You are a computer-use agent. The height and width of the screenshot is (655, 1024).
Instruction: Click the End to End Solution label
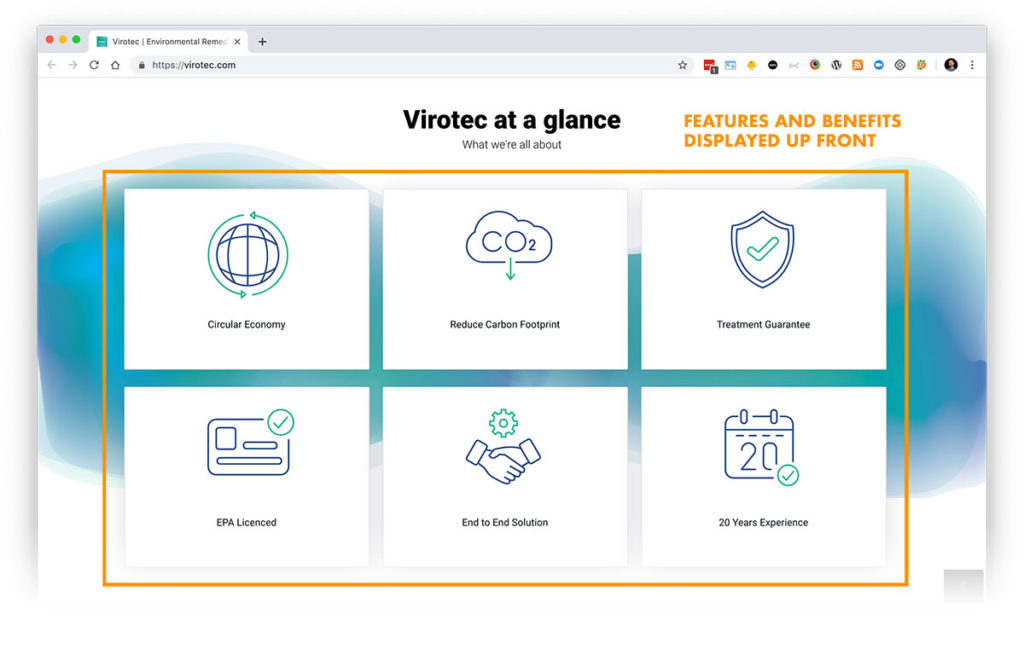point(505,522)
